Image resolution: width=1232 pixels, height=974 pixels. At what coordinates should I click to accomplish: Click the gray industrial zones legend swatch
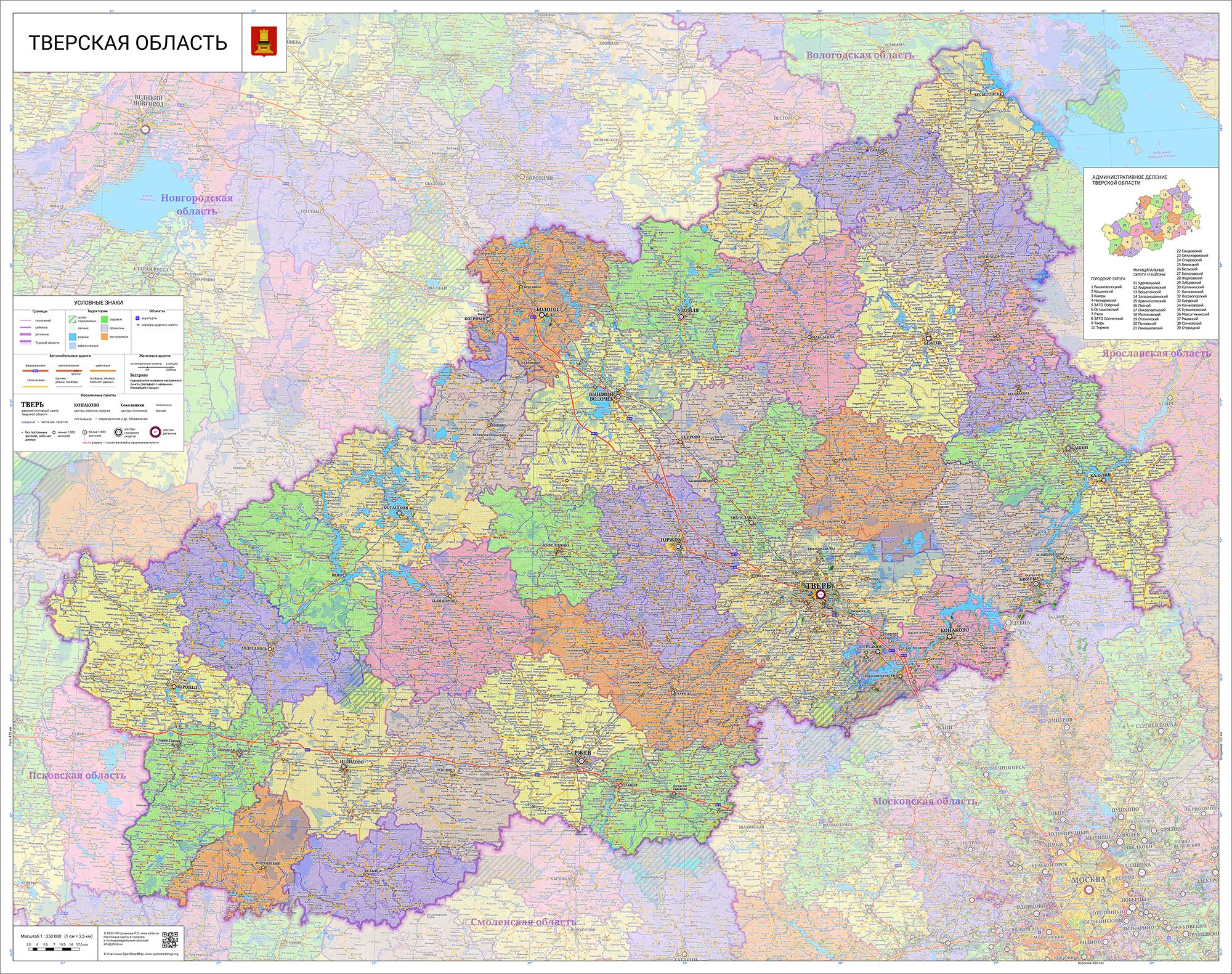coord(105,328)
